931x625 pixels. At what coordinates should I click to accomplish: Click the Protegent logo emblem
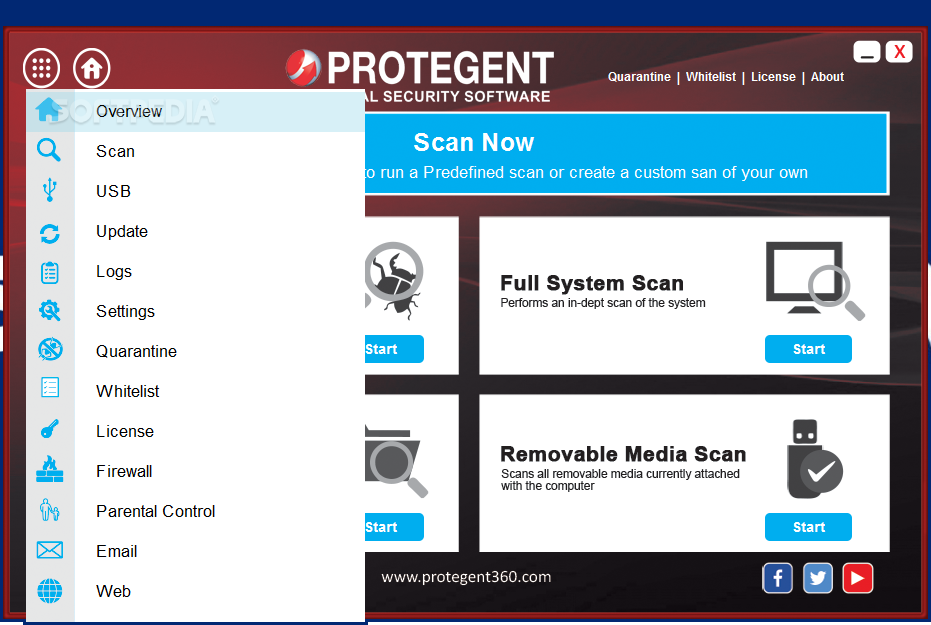pyautogui.click(x=303, y=67)
